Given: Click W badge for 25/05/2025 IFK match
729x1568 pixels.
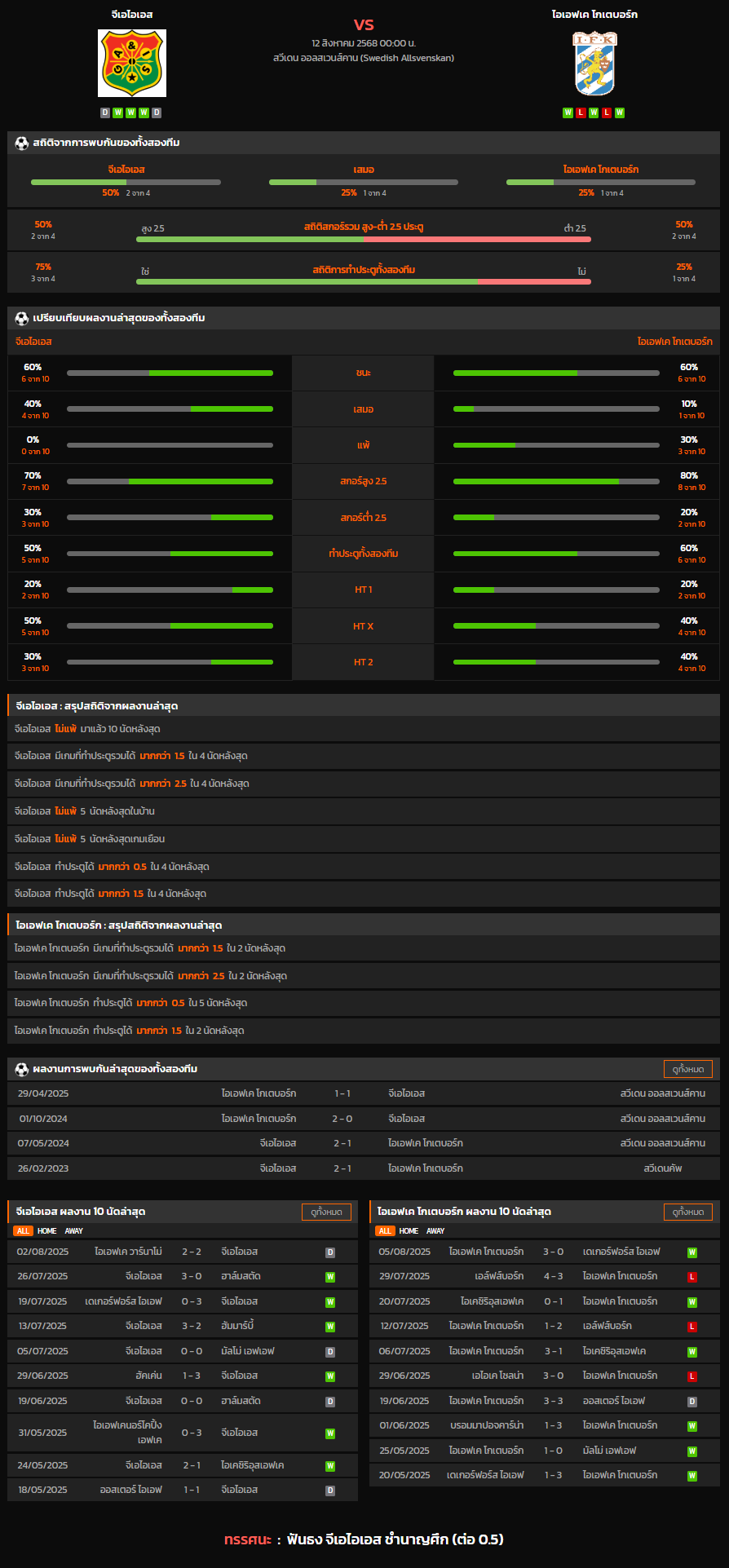Looking at the screenshot, I should click(x=692, y=1451).
